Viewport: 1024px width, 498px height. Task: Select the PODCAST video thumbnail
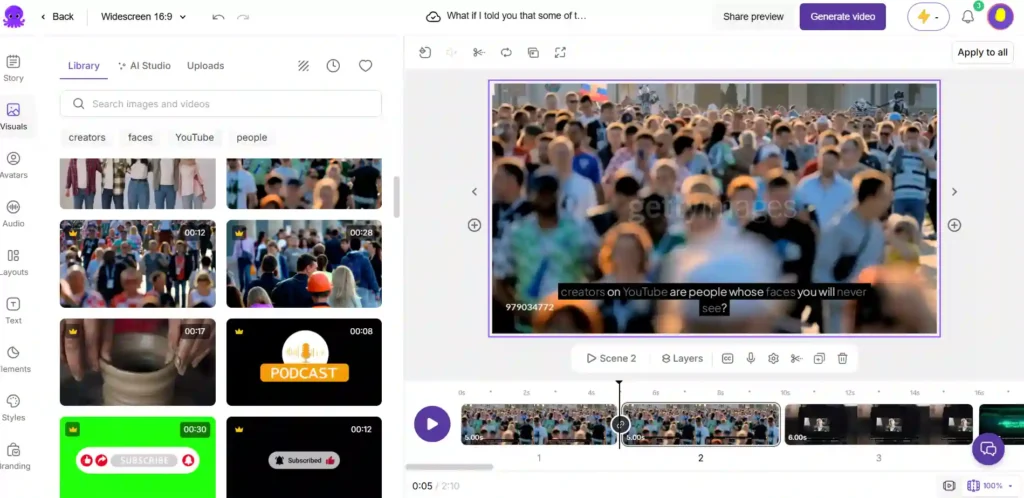pyautogui.click(x=304, y=362)
